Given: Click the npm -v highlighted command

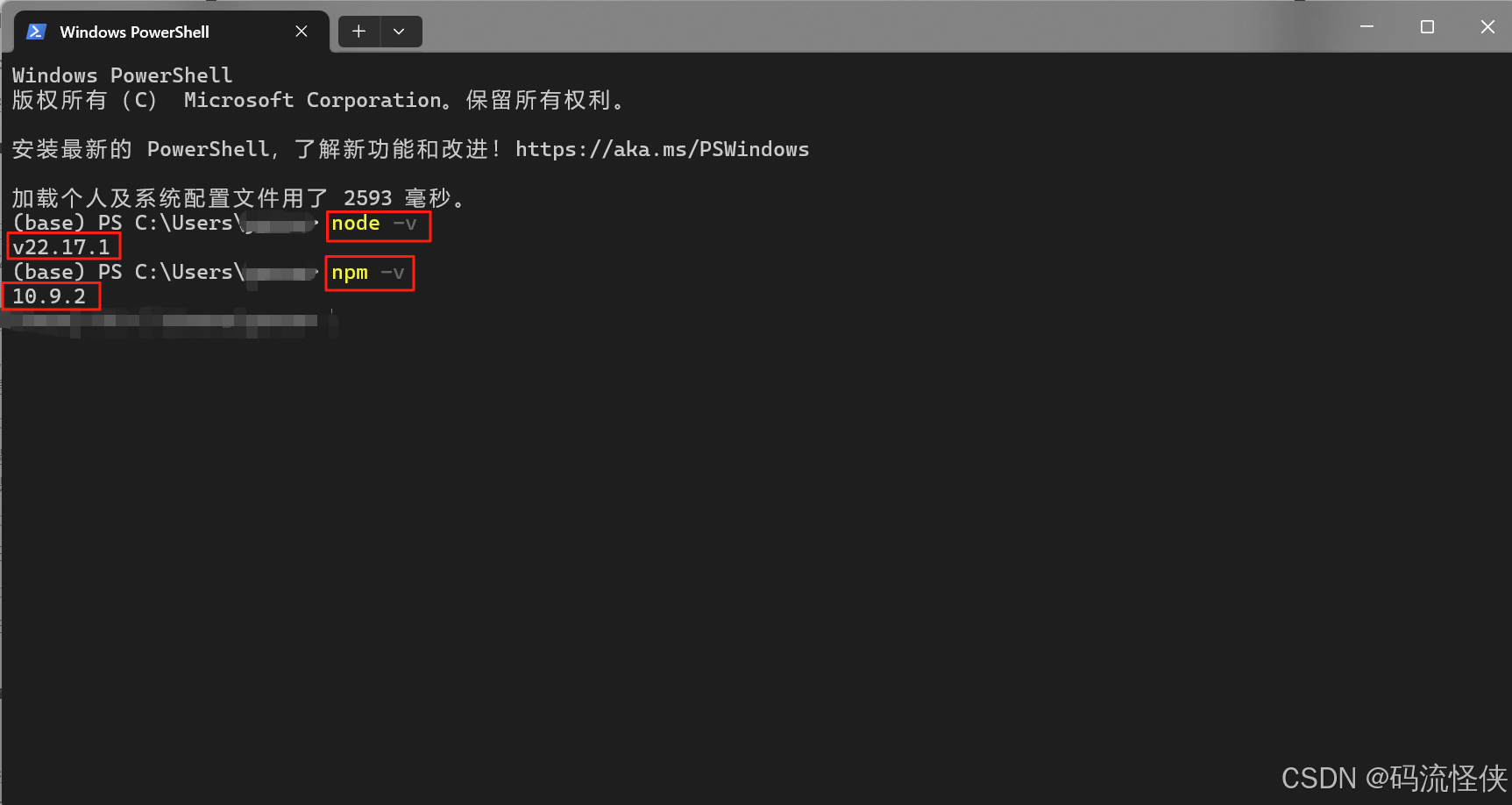Looking at the screenshot, I should pos(368,273).
